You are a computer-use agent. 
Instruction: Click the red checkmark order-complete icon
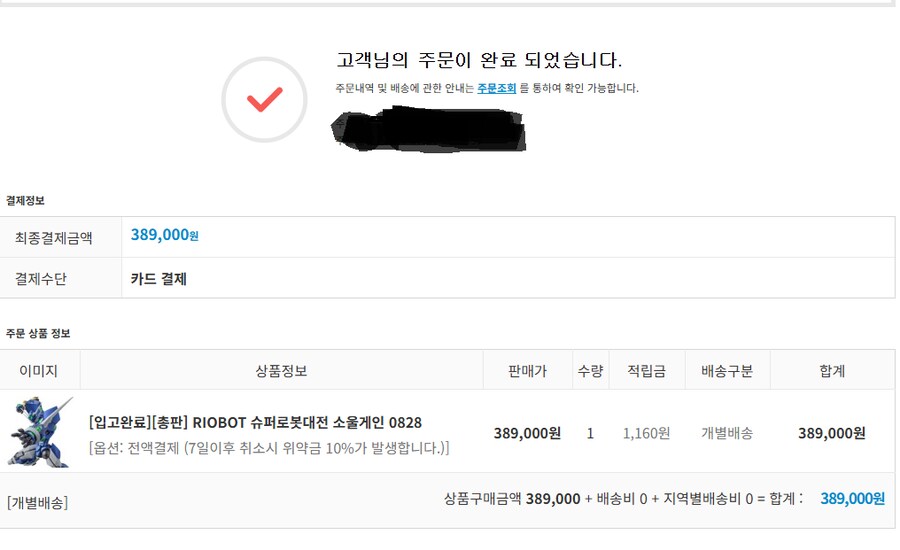pos(264,99)
